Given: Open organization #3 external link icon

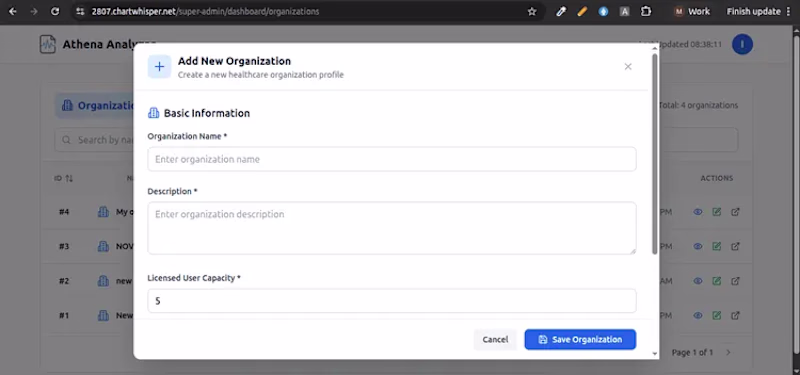Looking at the screenshot, I should click(x=735, y=246).
